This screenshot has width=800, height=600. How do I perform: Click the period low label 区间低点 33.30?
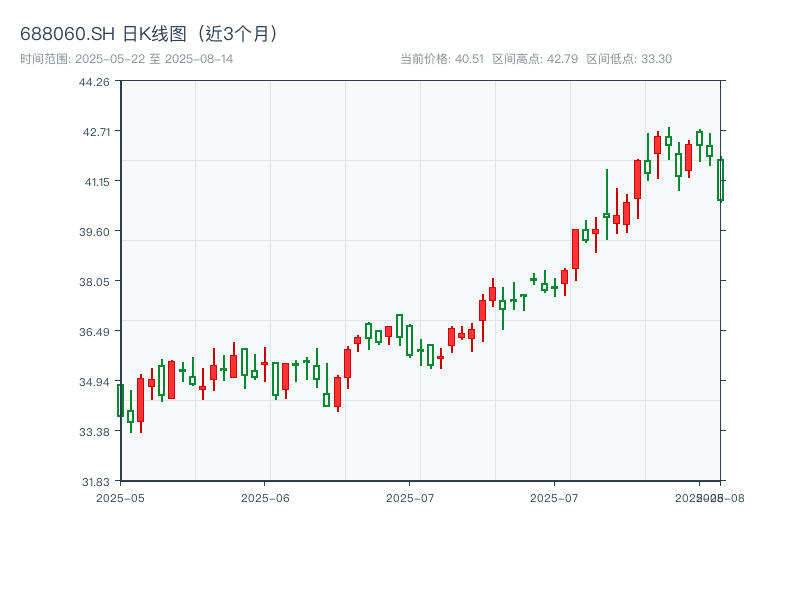(629, 59)
